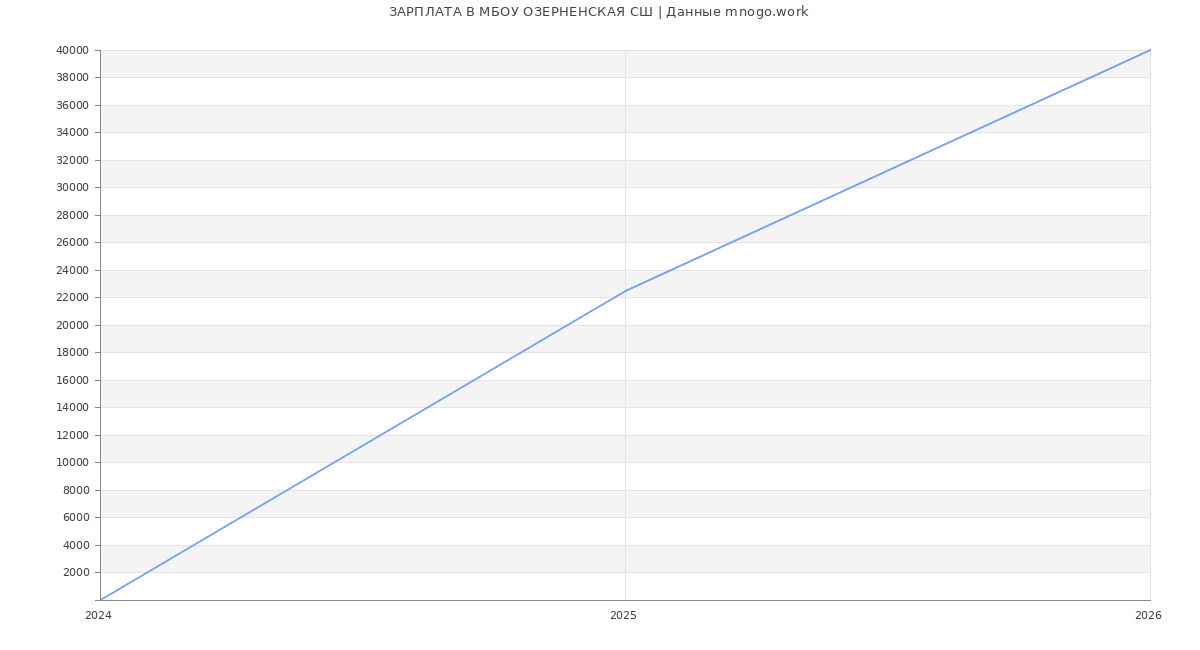This screenshot has height=650, width=1200.
Task: Select the line's data point at 2025
Action: click(625, 291)
